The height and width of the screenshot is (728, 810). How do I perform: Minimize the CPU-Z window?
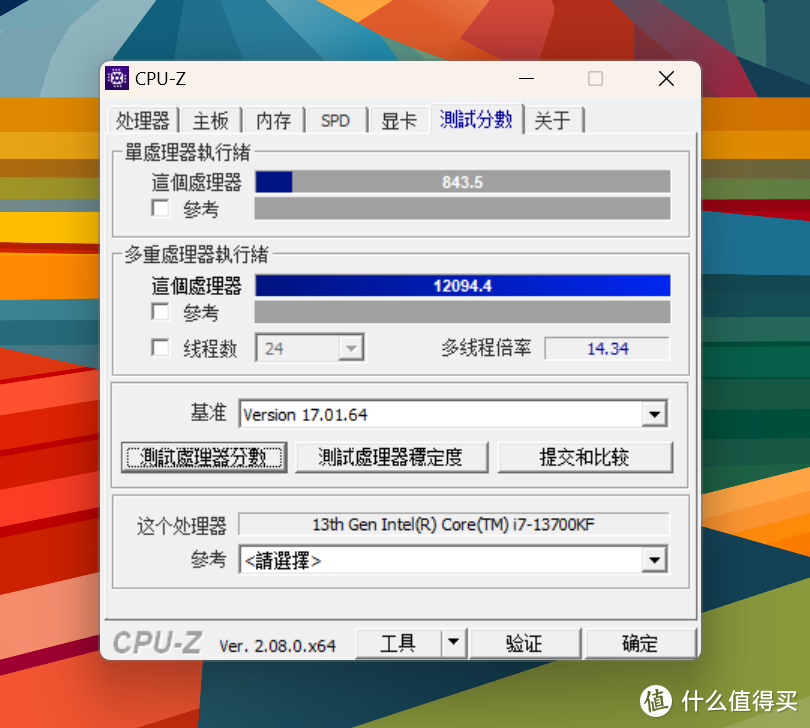[x=526, y=79]
